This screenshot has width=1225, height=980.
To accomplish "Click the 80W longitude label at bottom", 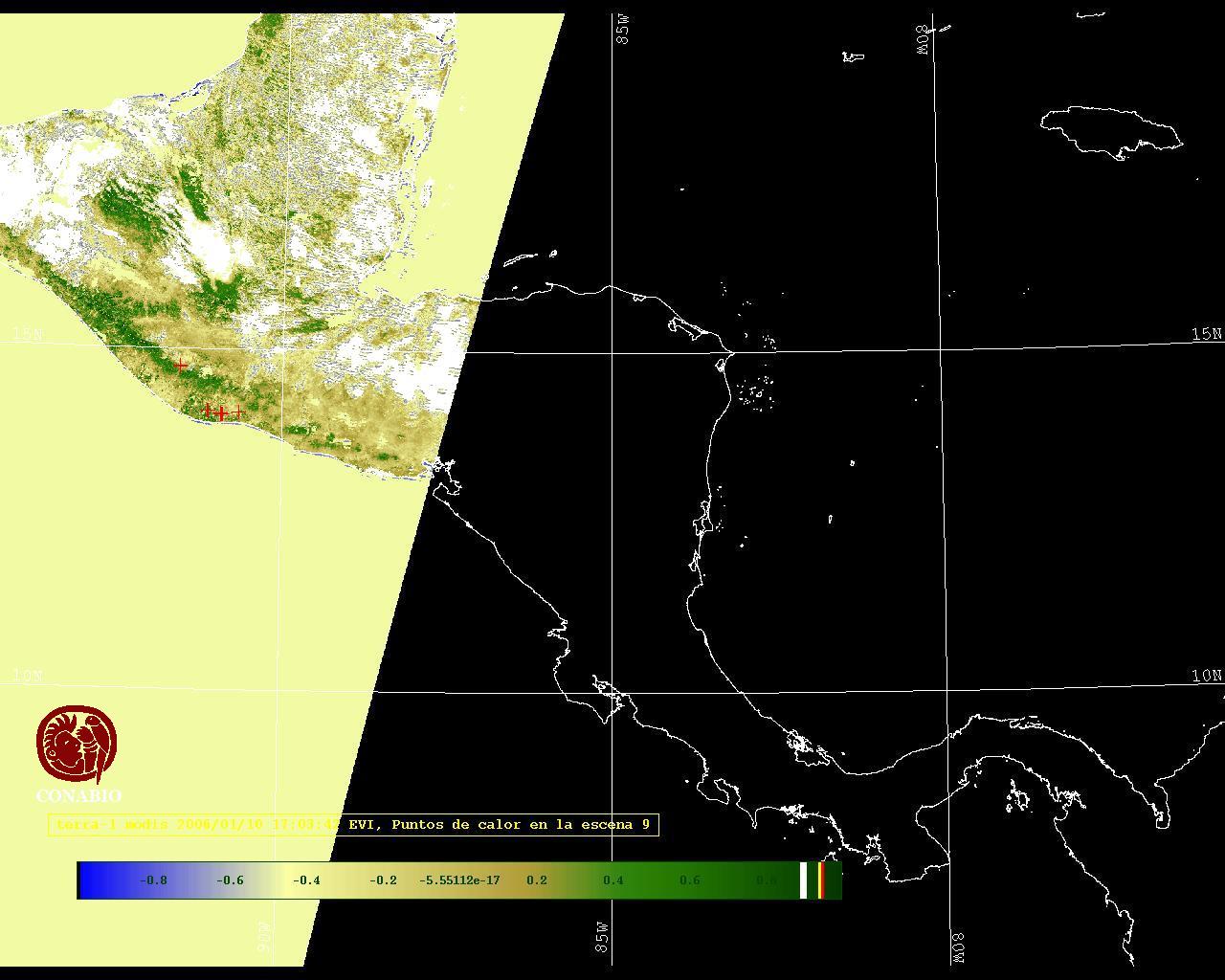I will (x=959, y=947).
